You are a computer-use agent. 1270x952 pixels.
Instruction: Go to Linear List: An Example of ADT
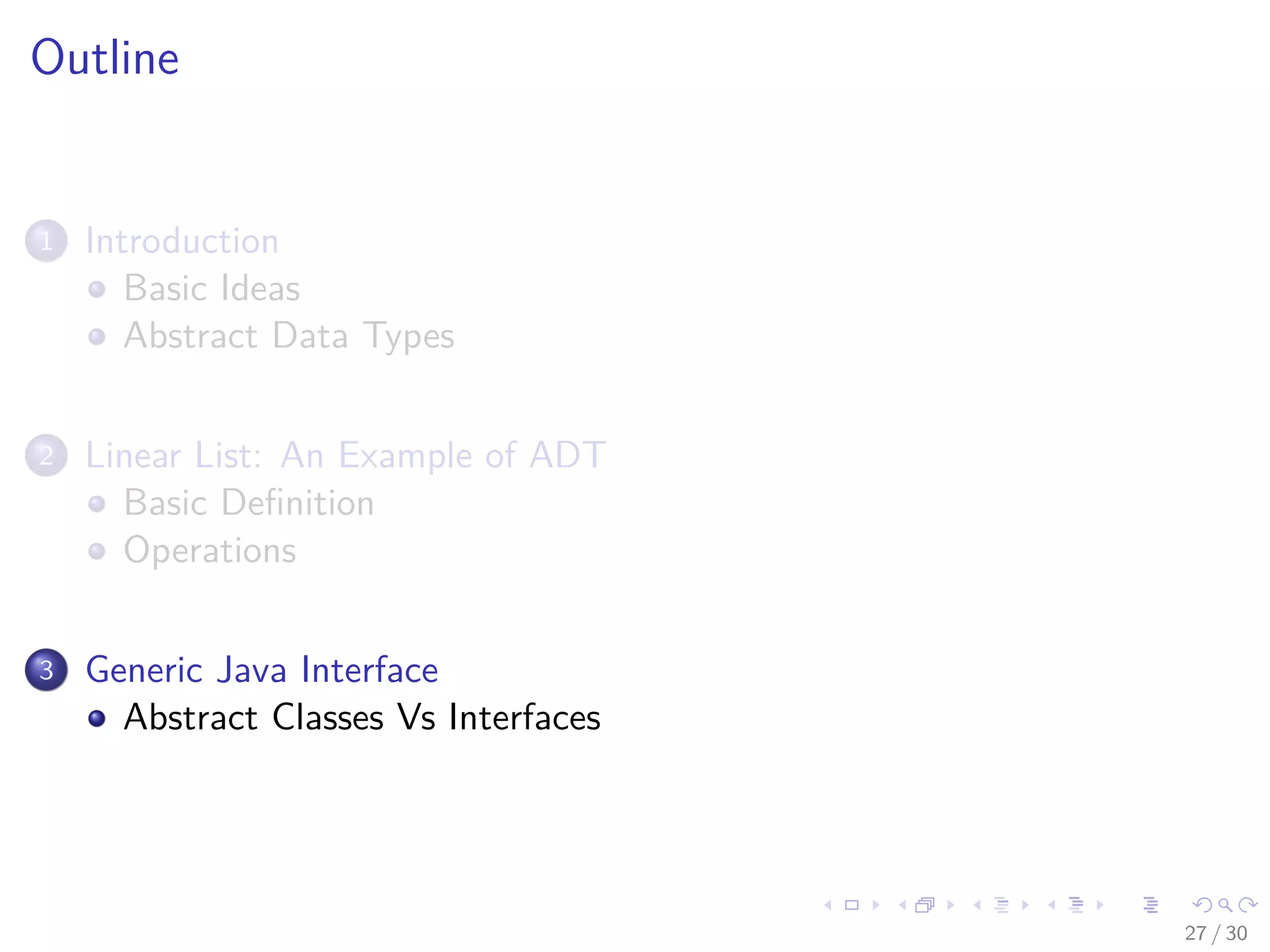coord(345,456)
